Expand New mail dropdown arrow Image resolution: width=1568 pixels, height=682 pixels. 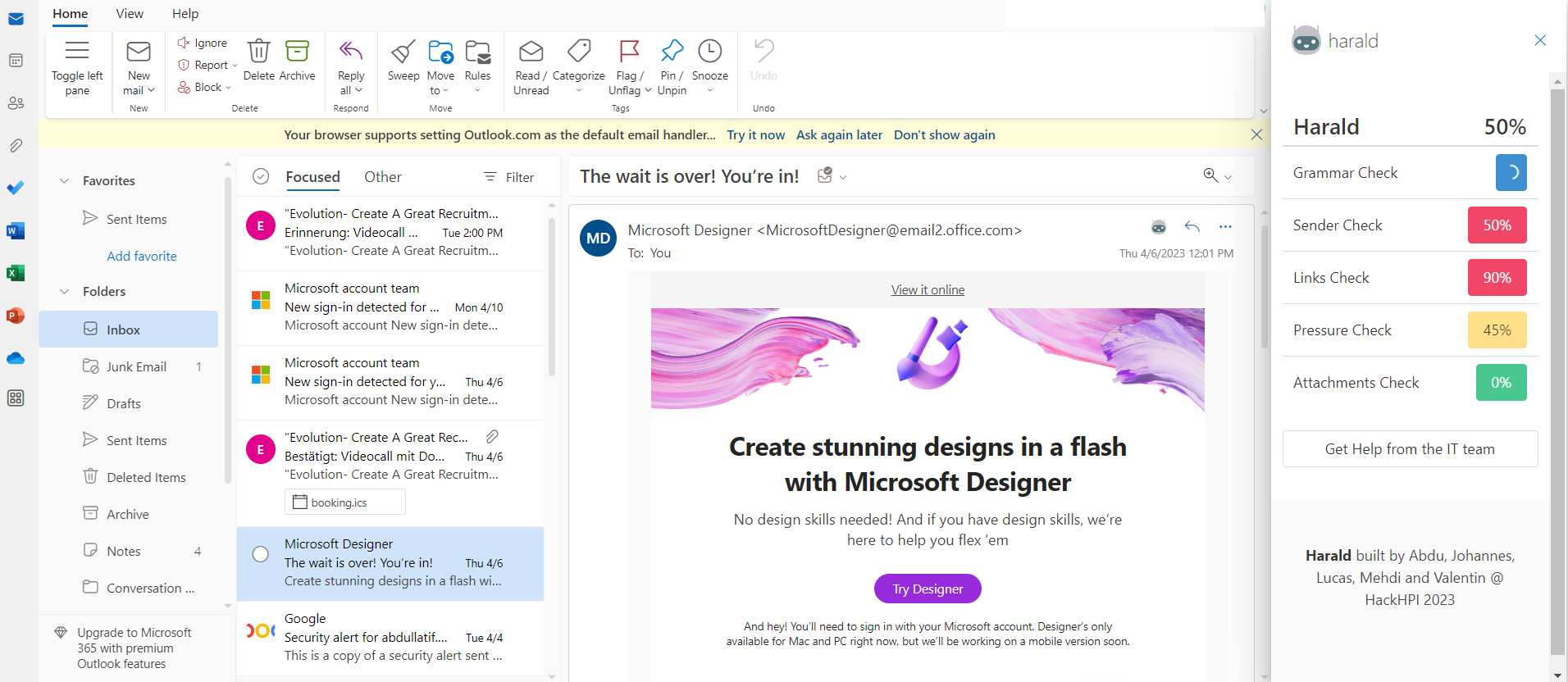[152, 90]
